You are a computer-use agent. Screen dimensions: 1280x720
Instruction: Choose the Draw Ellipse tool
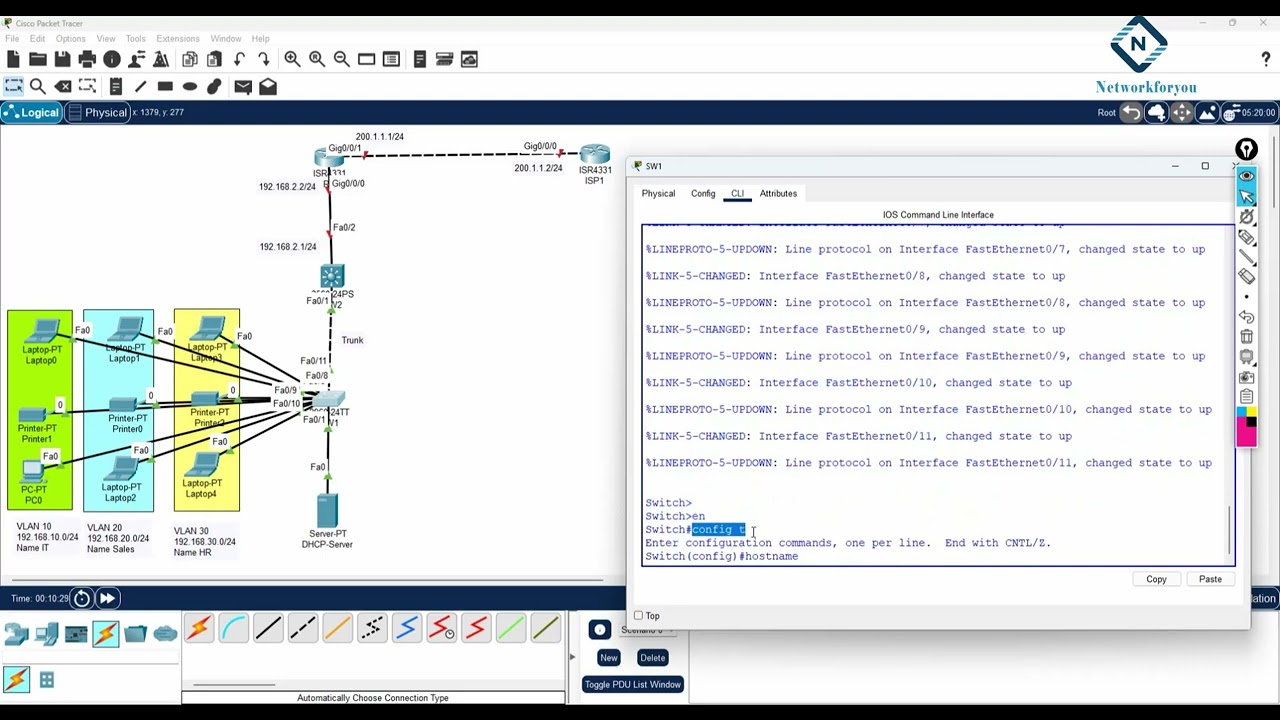190,86
